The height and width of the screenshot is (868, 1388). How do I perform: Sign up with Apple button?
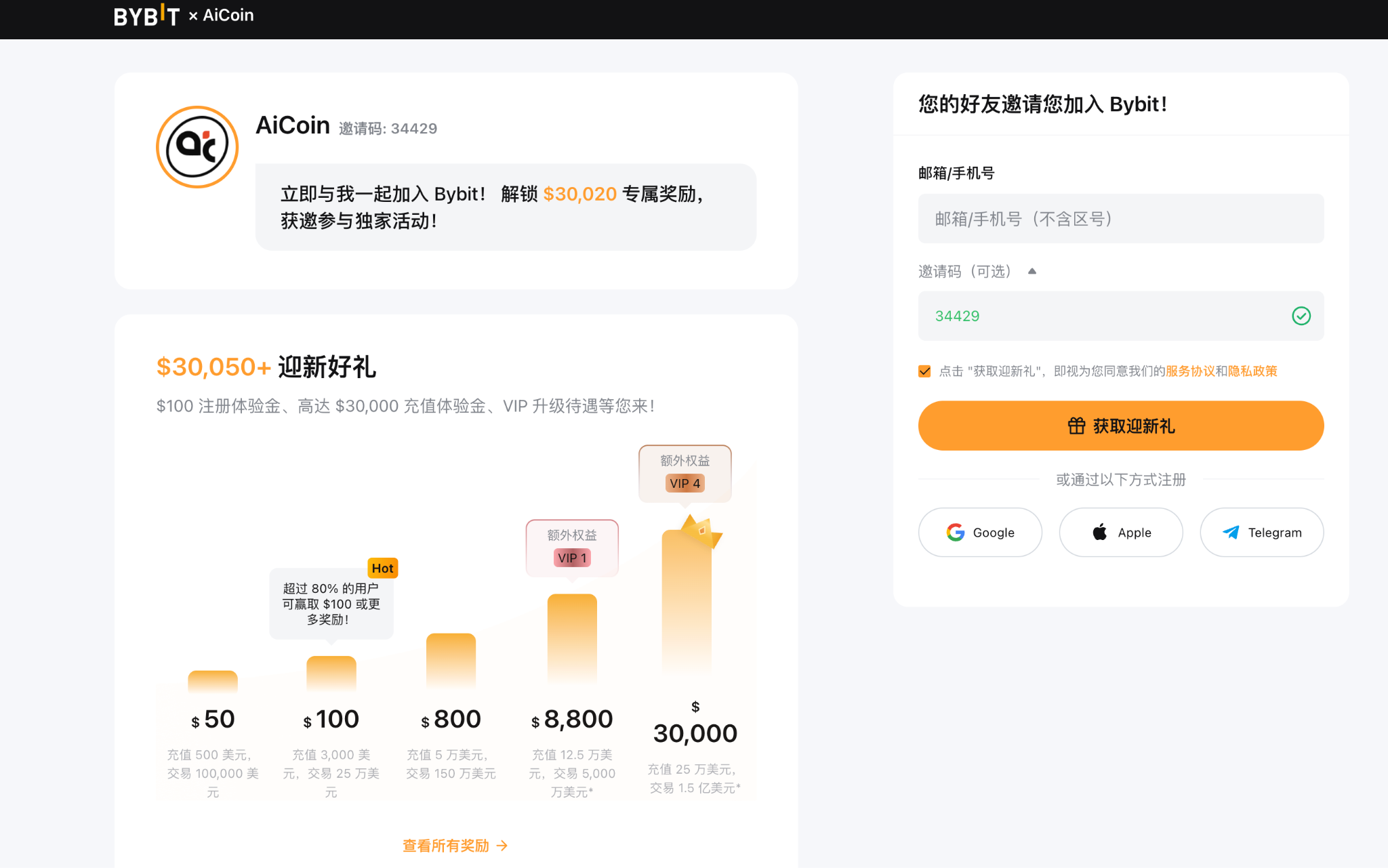tap(1121, 533)
